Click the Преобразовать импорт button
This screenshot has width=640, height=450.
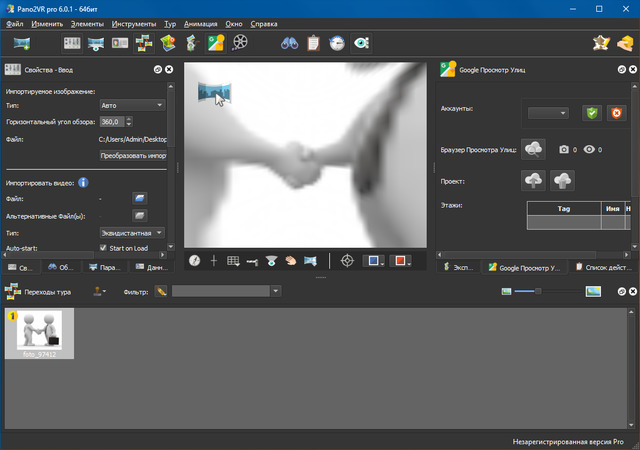pos(132,156)
